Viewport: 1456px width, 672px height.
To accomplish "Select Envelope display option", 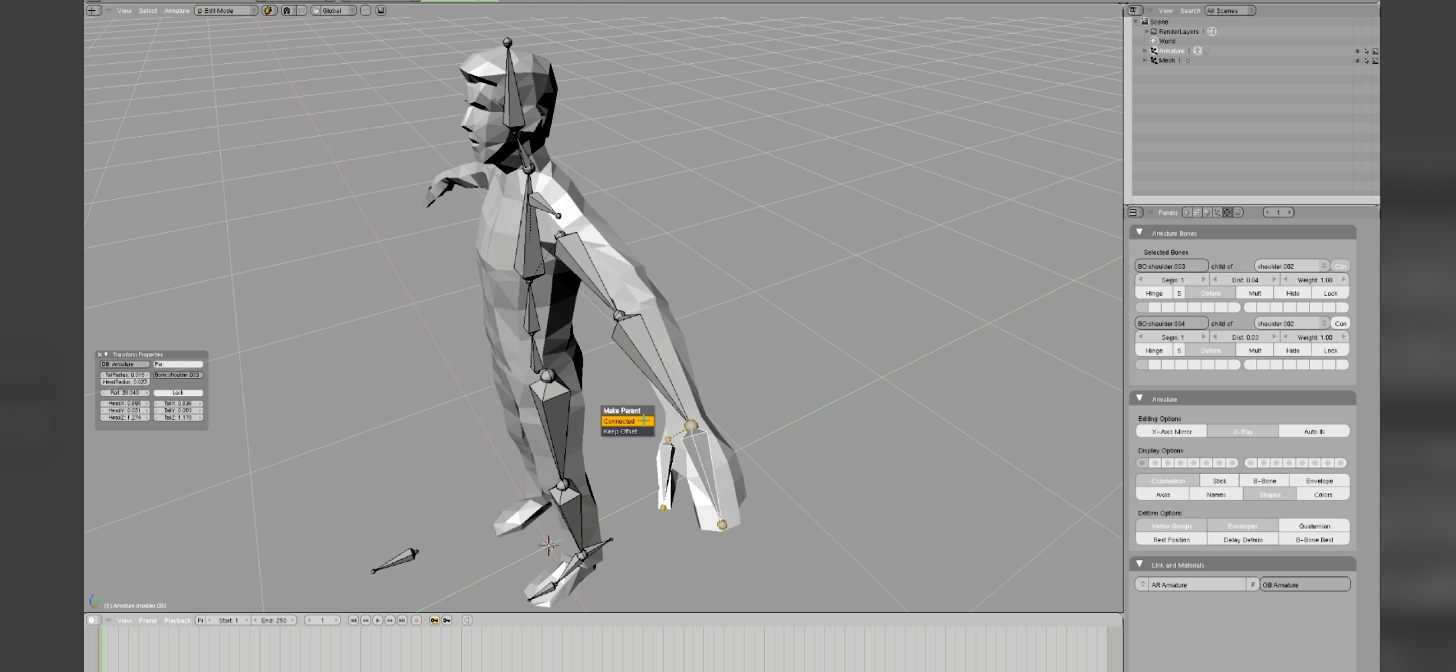I will [x=1319, y=481].
